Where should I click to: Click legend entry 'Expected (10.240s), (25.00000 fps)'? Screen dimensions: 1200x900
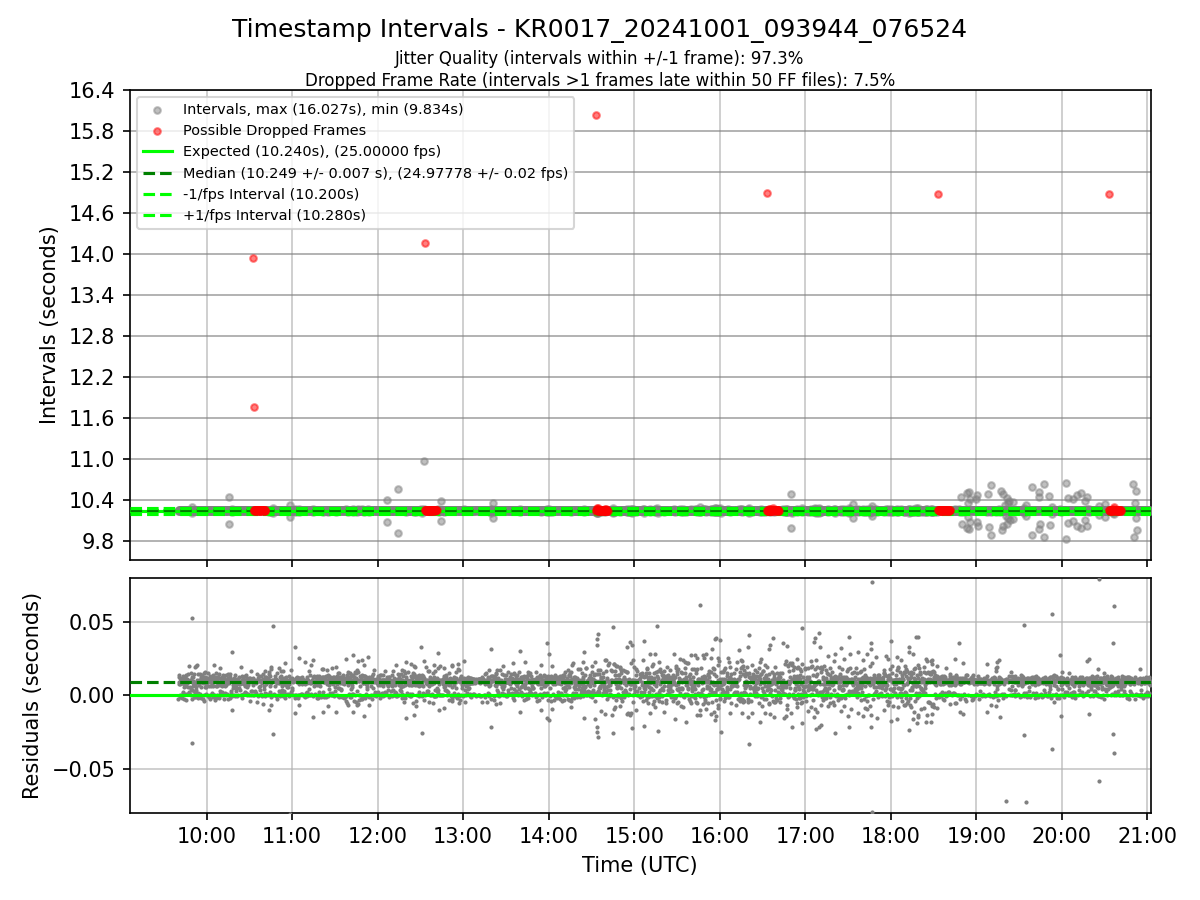coord(312,151)
